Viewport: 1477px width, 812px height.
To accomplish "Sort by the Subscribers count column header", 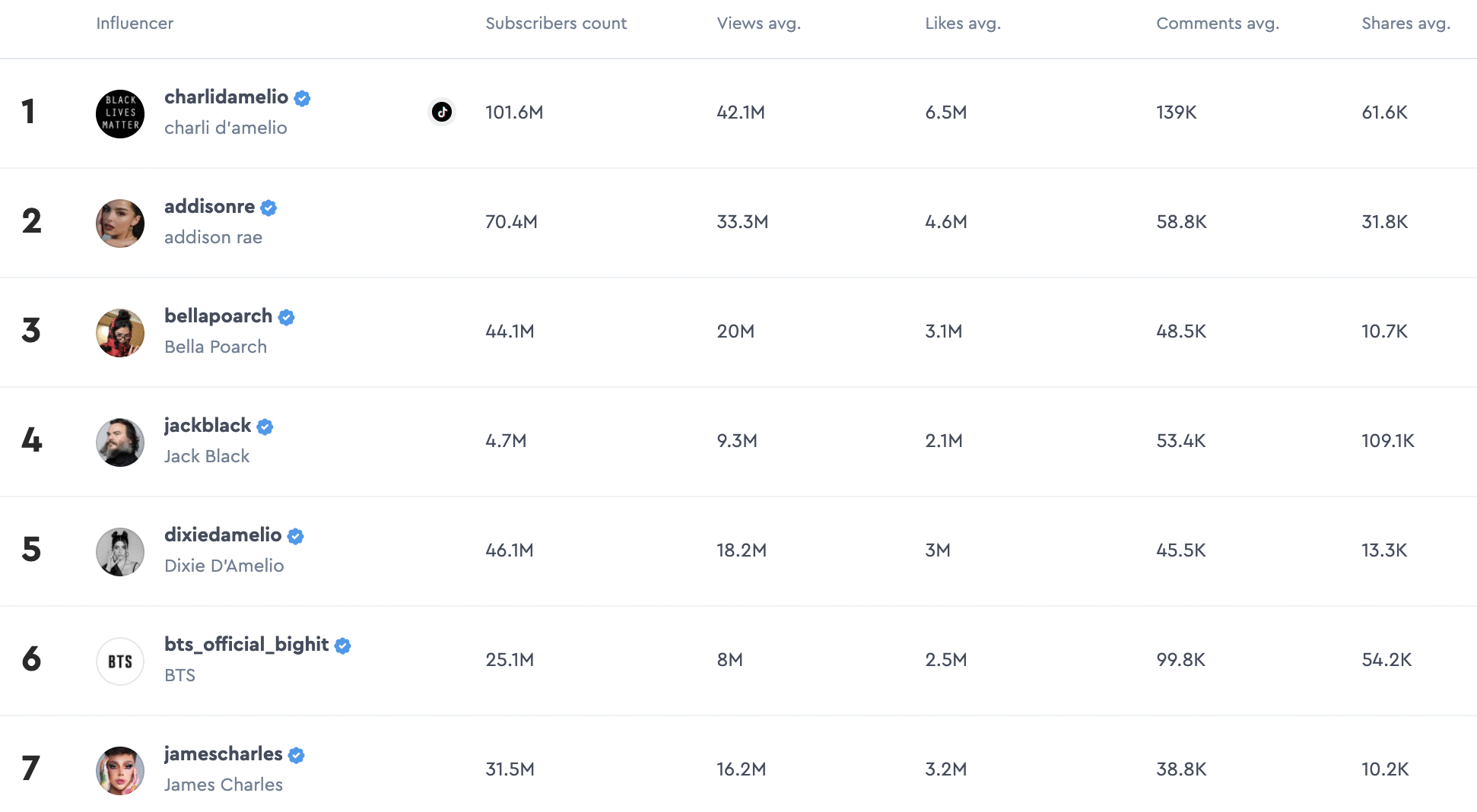I will click(x=556, y=24).
